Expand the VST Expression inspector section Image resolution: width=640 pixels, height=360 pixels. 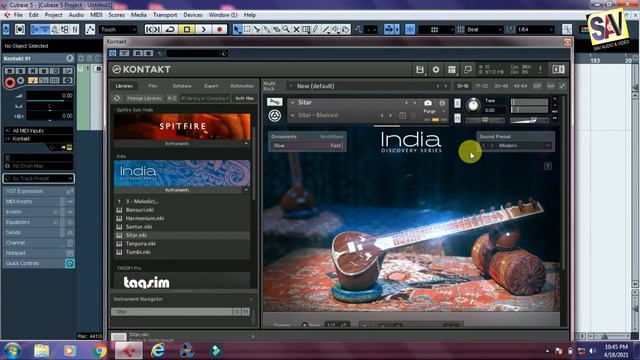(38, 191)
